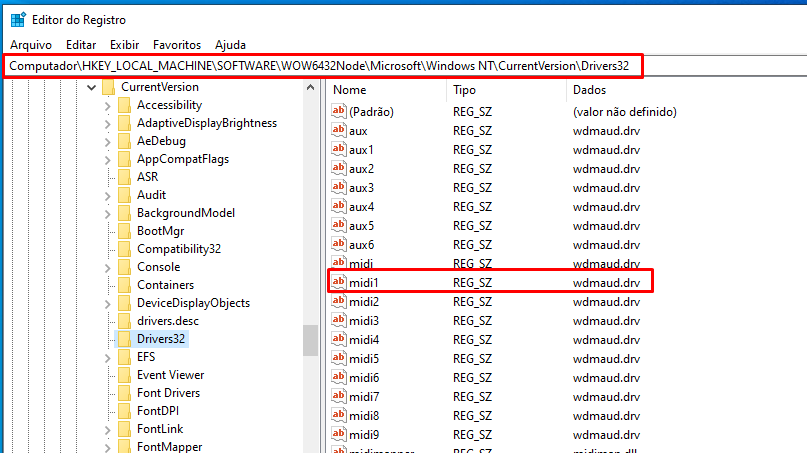Click the folder icon of the Drivers32 key
Viewport: 807px width, 453px height.
pyautogui.click(x=124, y=339)
